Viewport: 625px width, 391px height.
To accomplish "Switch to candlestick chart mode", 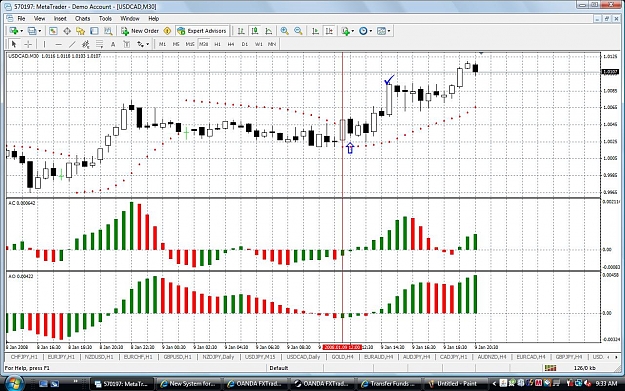I will [x=255, y=31].
